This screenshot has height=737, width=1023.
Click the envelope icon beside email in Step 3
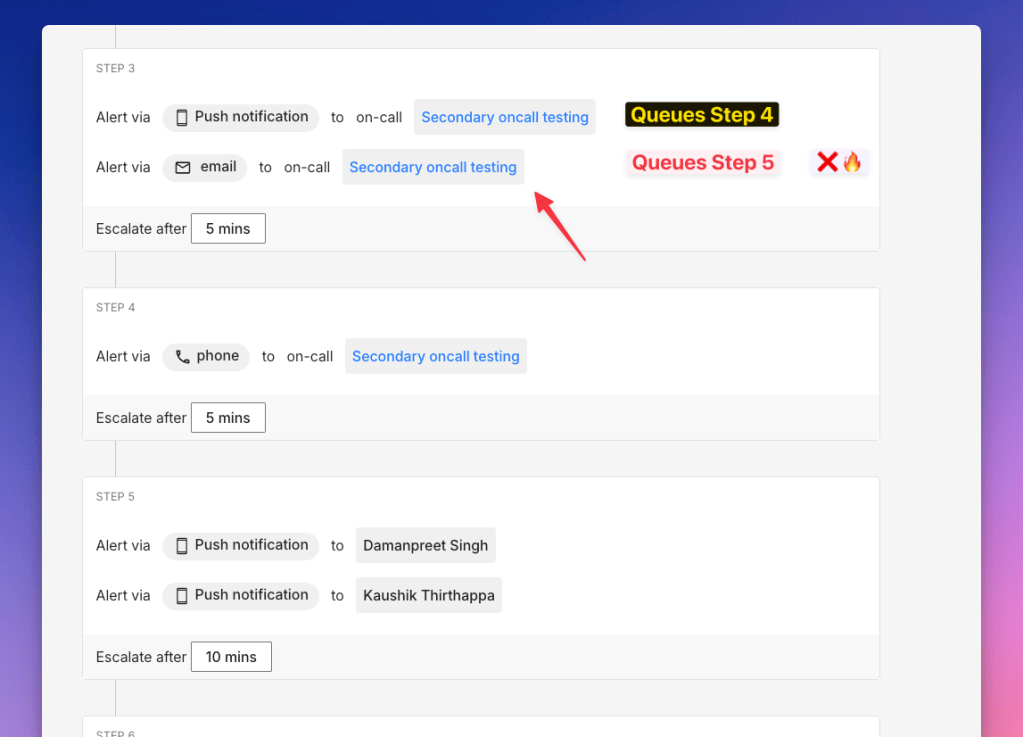pos(183,167)
